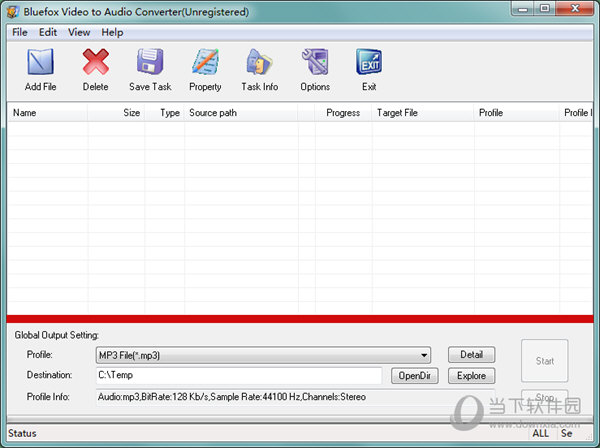Sort by the Size column header

point(116,112)
